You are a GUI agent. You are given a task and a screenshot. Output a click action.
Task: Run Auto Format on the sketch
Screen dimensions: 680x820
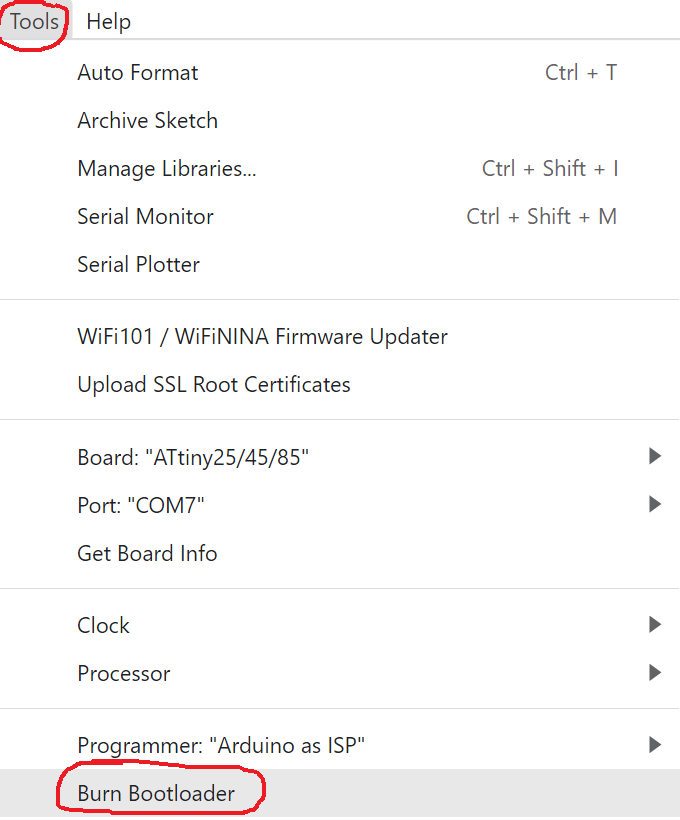click(138, 73)
